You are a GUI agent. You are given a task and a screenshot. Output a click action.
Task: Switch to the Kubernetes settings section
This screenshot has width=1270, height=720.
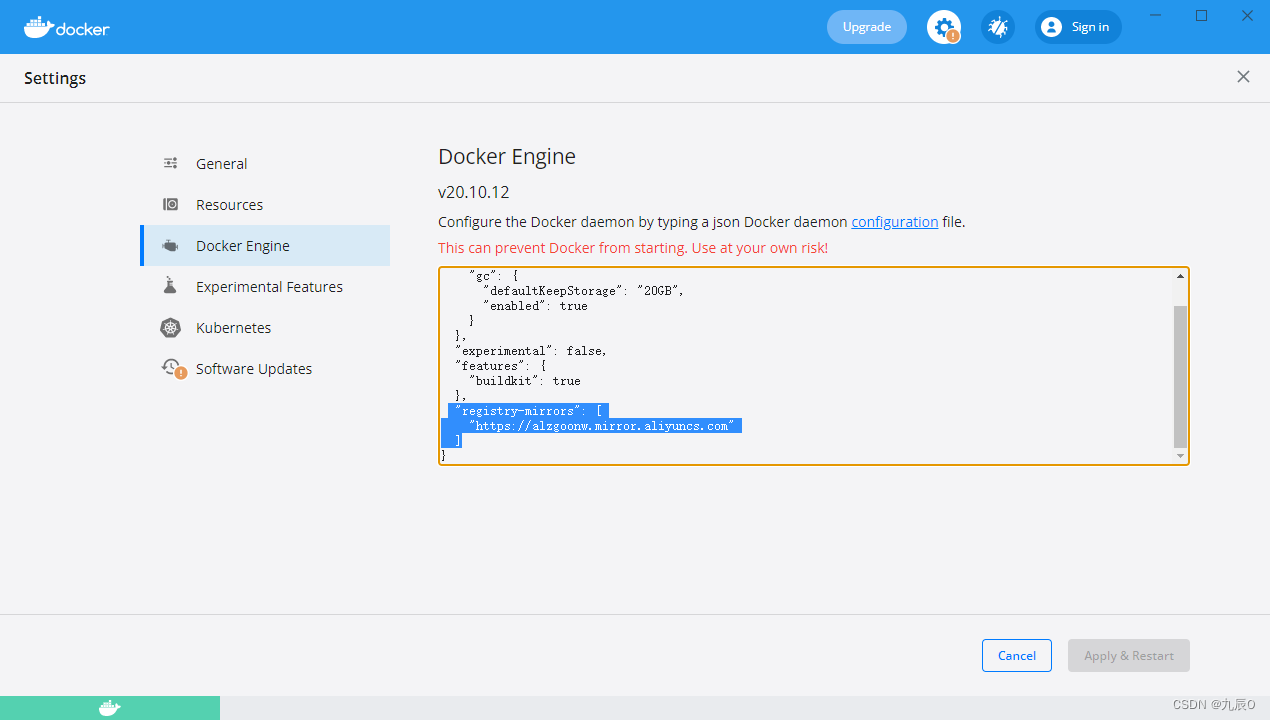(233, 327)
